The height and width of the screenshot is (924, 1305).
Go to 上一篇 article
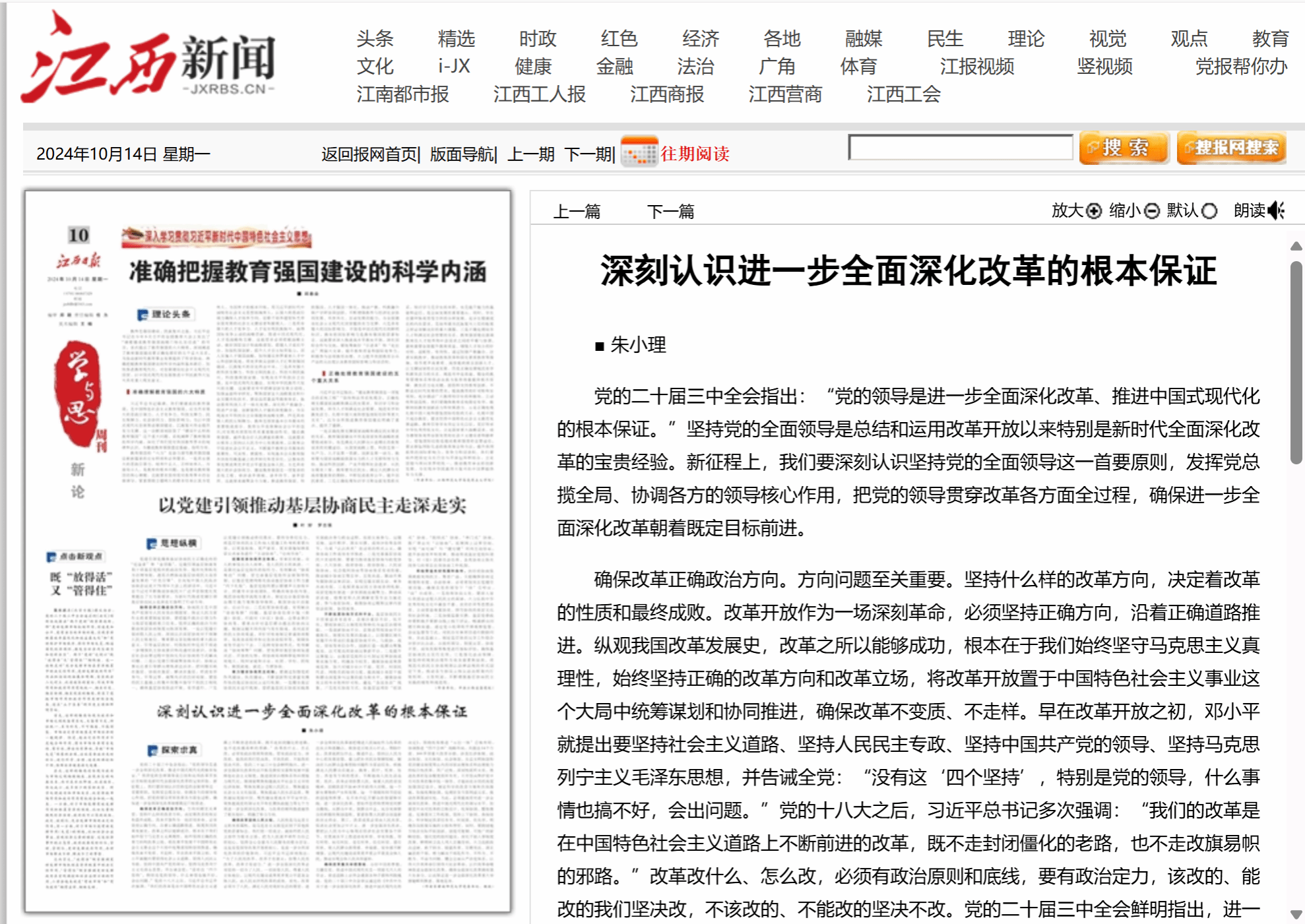[577, 211]
